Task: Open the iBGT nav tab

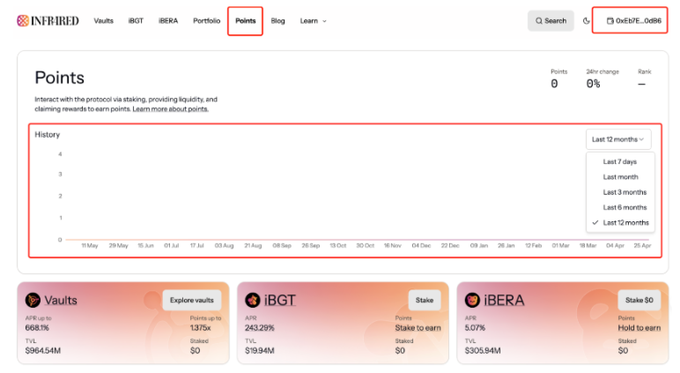Action: click(x=136, y=21)
